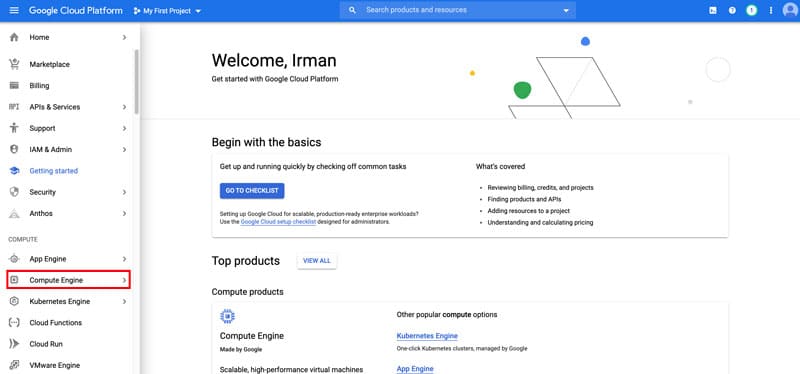Click the Security shield icon

click(14, 192)
